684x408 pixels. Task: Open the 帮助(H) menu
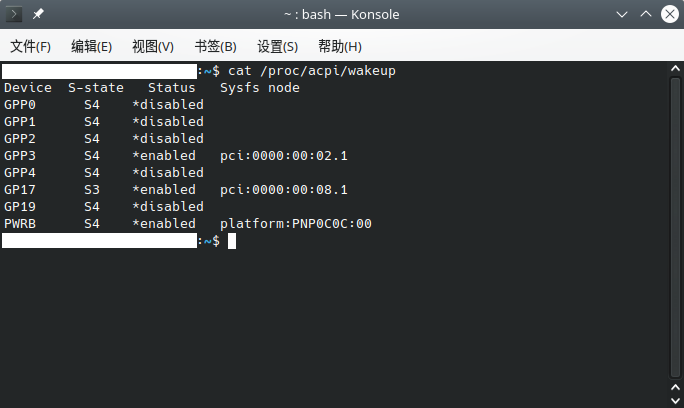tap(340, 46)
